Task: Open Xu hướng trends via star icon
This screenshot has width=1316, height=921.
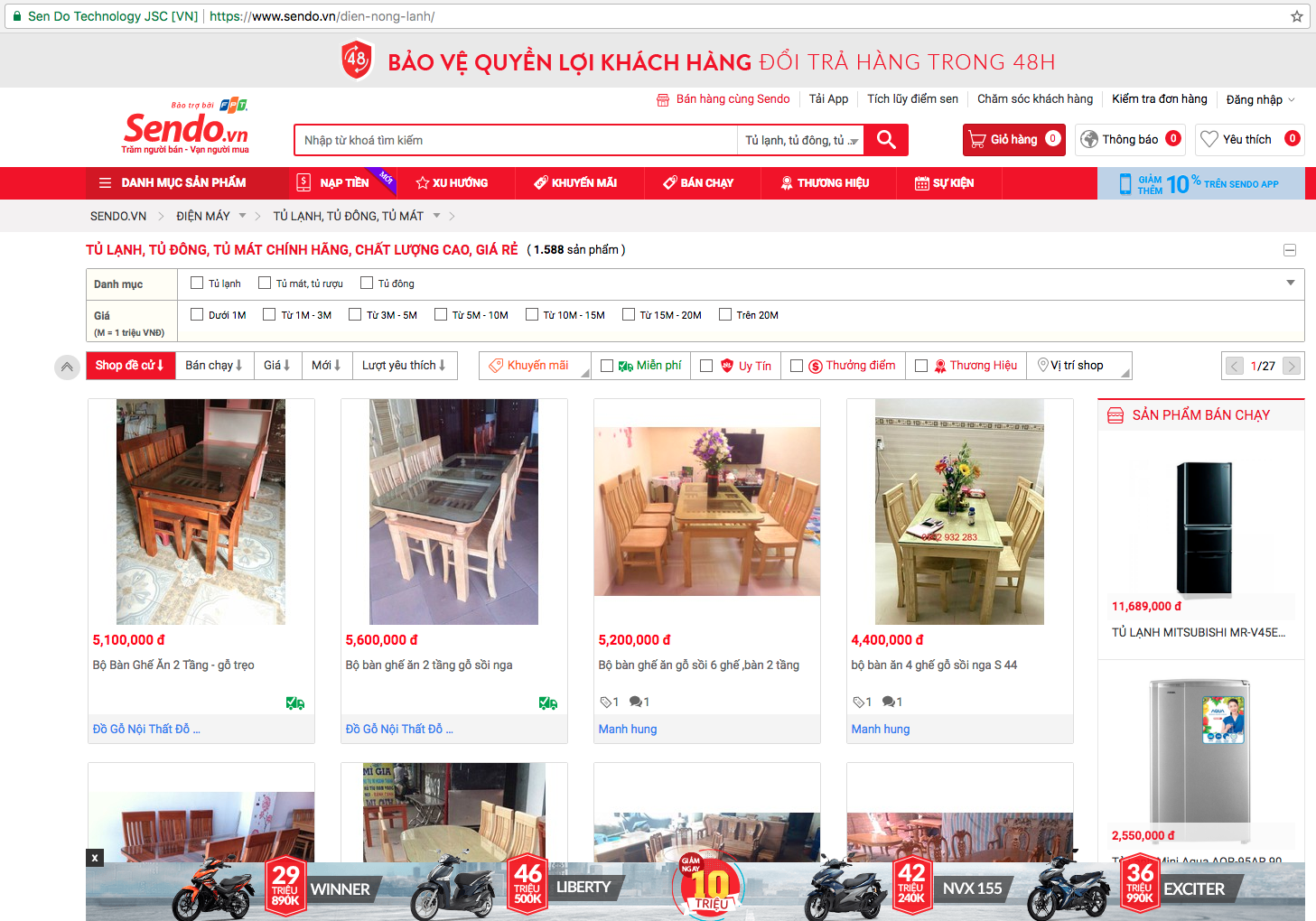Action: coord(422,182)
